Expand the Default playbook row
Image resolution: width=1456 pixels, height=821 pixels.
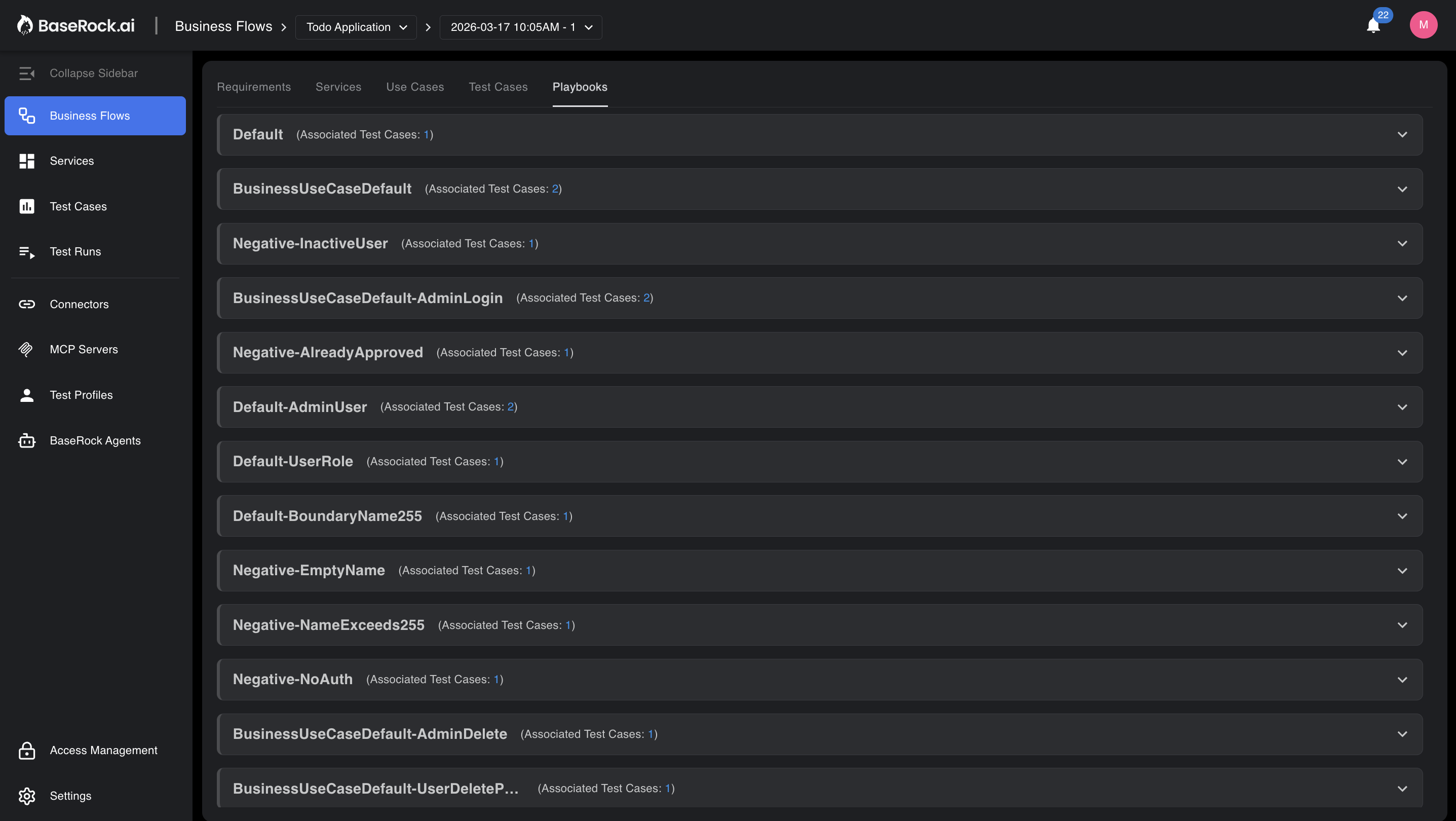click(820, 135)
